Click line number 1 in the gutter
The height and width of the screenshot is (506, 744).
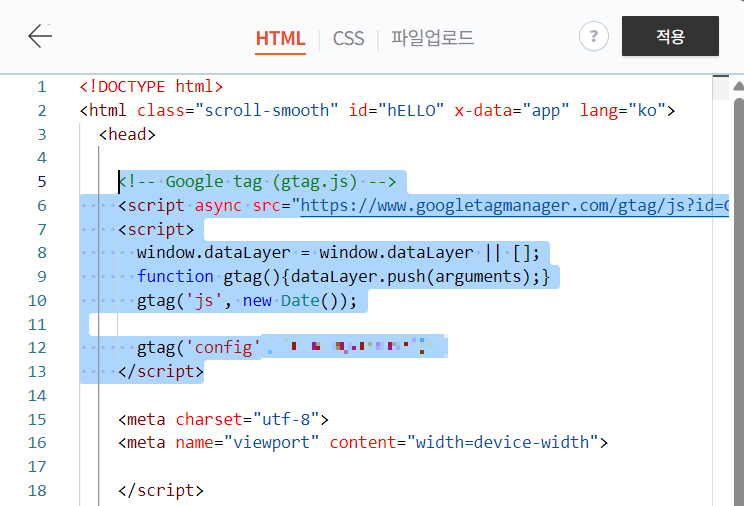point(42,87)
